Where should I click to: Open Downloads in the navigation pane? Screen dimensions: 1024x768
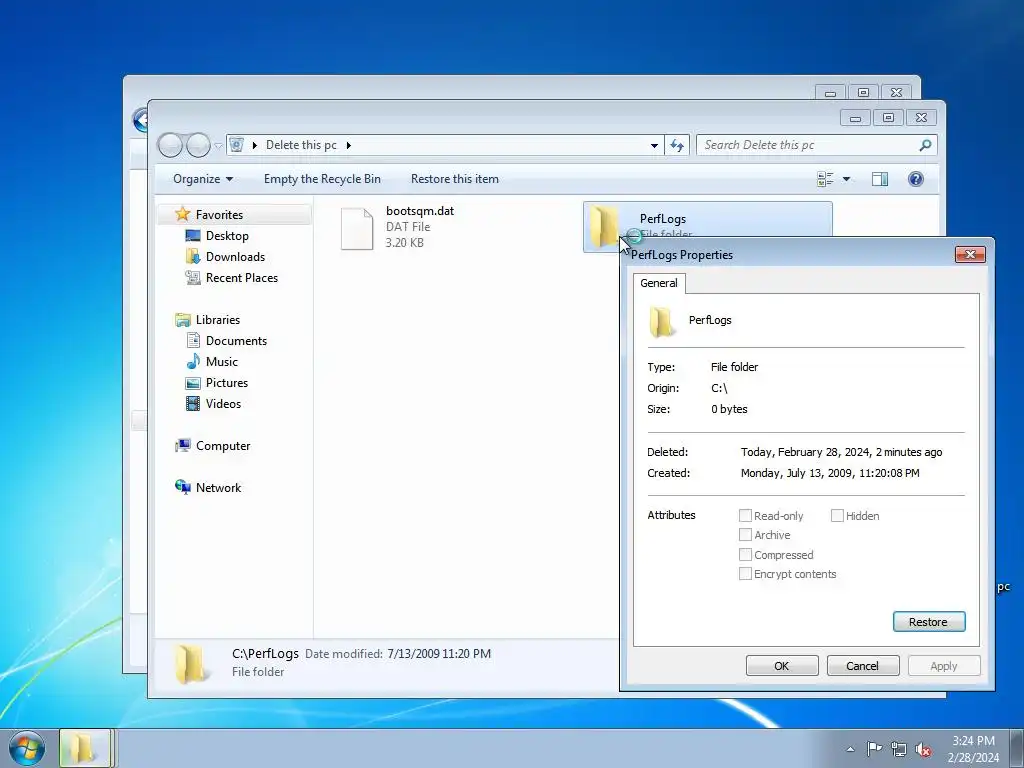234,257
